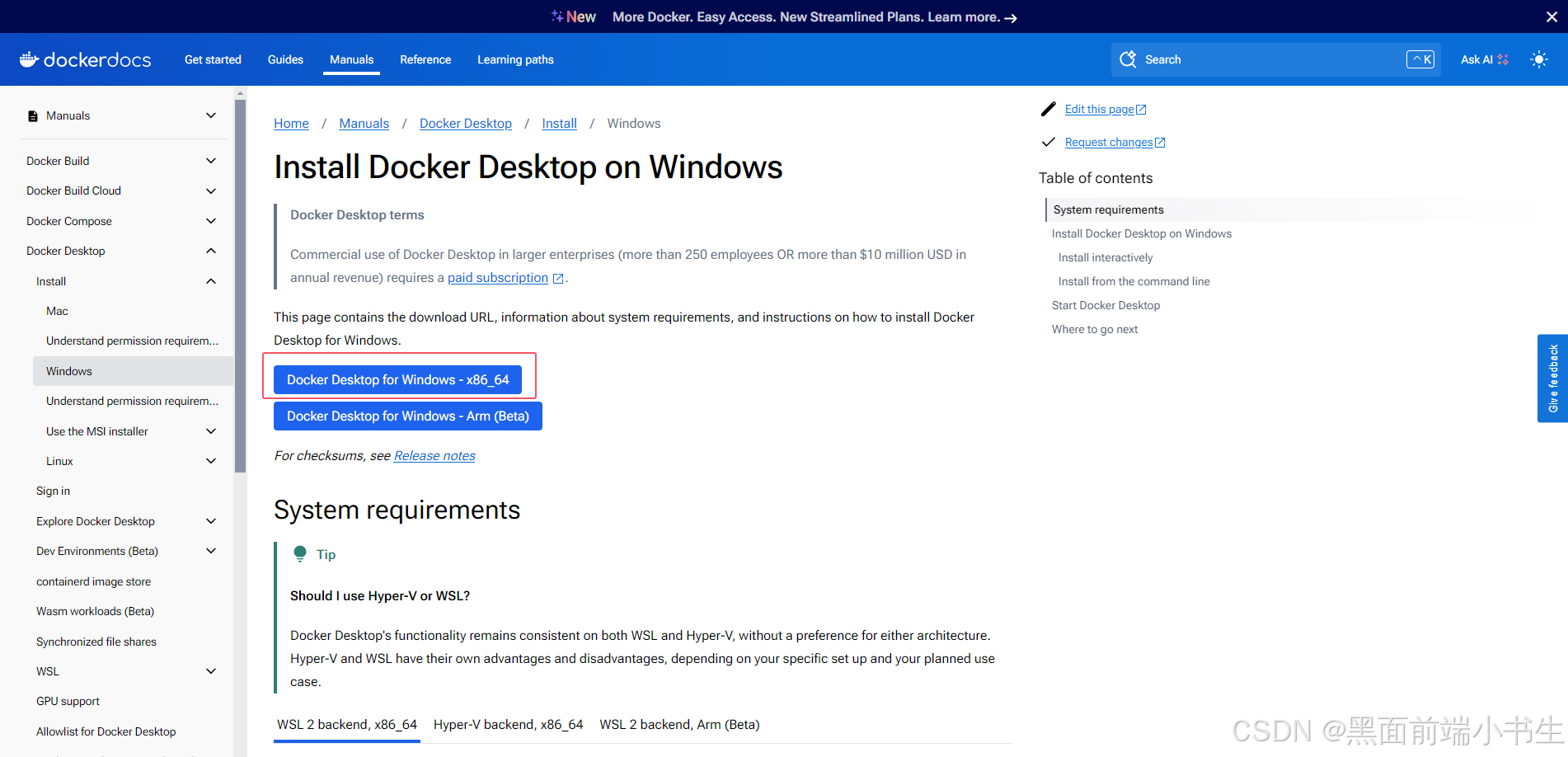Collapse the Install sidebar group
This screenshot has height=757, width=1568.
click(x=211, y=281)
